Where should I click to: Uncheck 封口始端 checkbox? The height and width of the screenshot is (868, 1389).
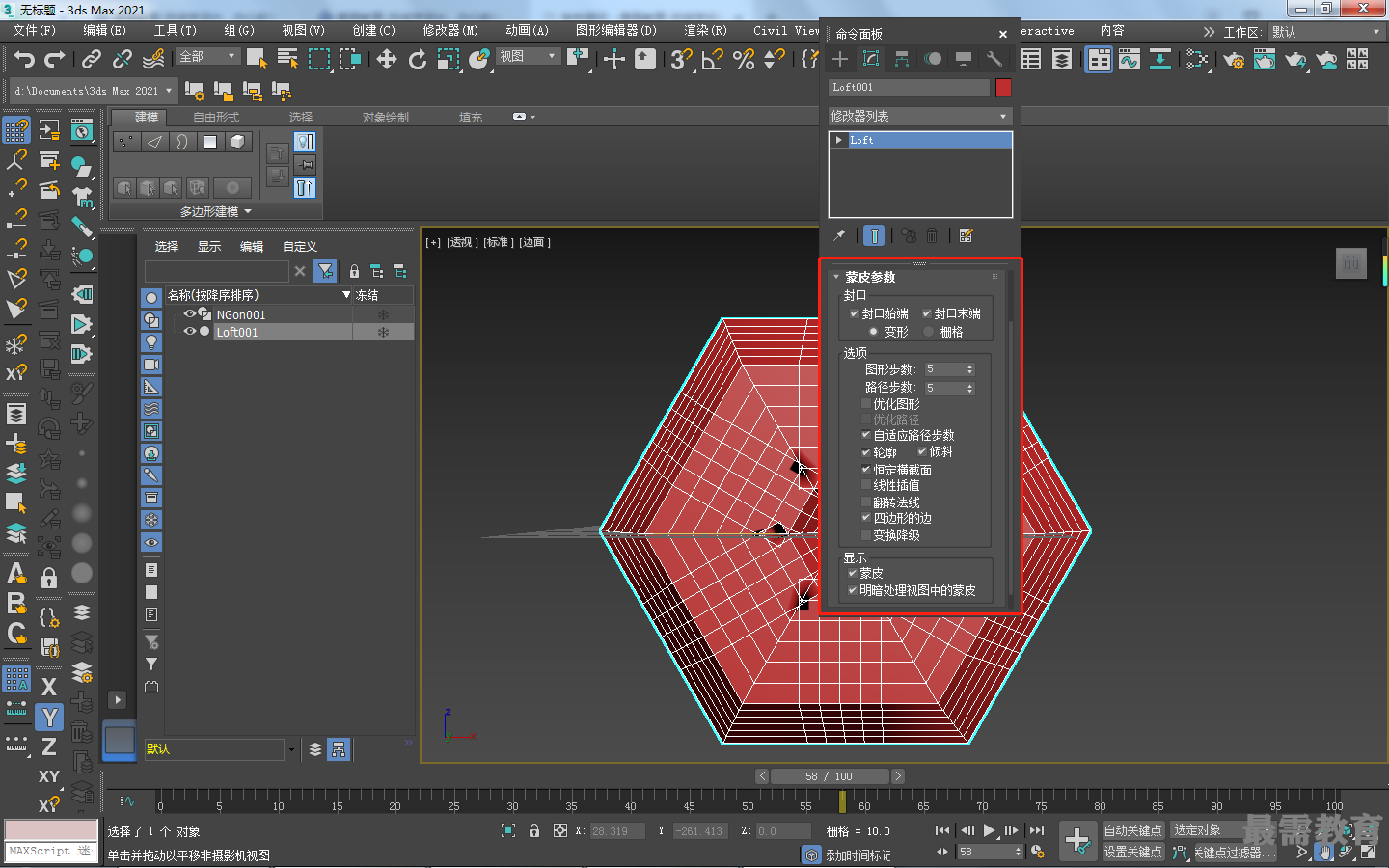tap(855, 313)
